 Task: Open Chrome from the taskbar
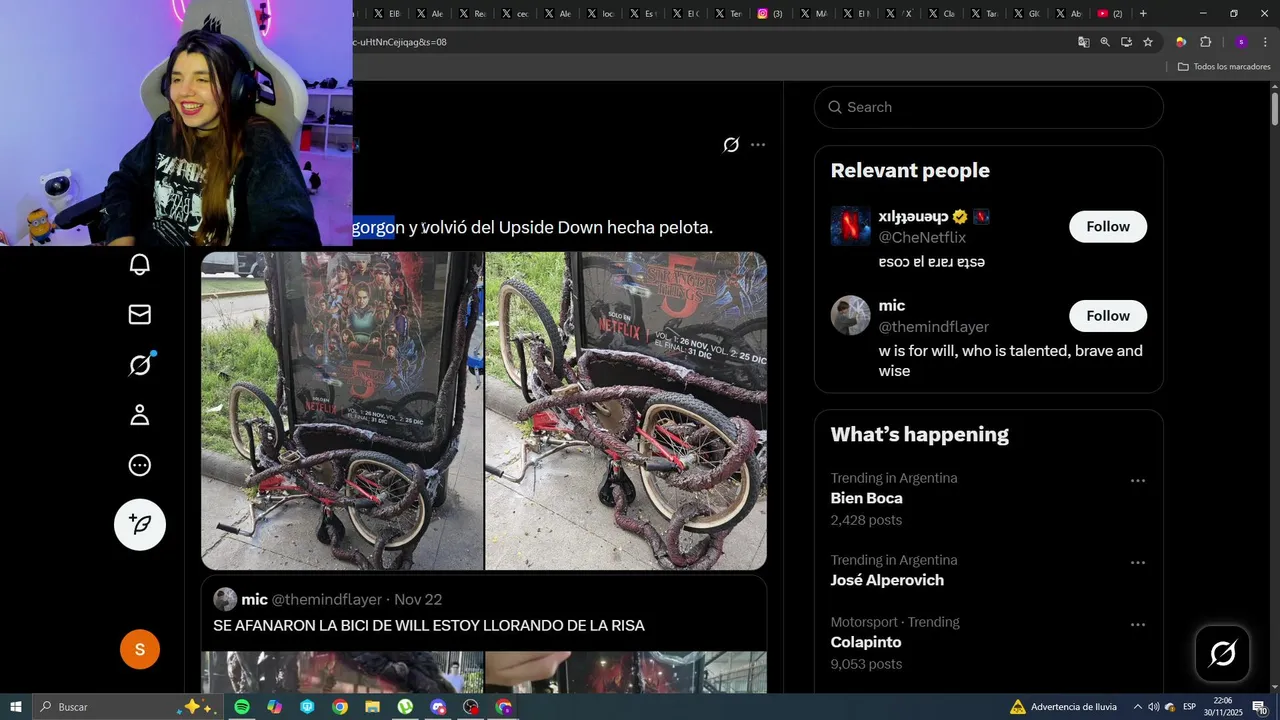340,707
